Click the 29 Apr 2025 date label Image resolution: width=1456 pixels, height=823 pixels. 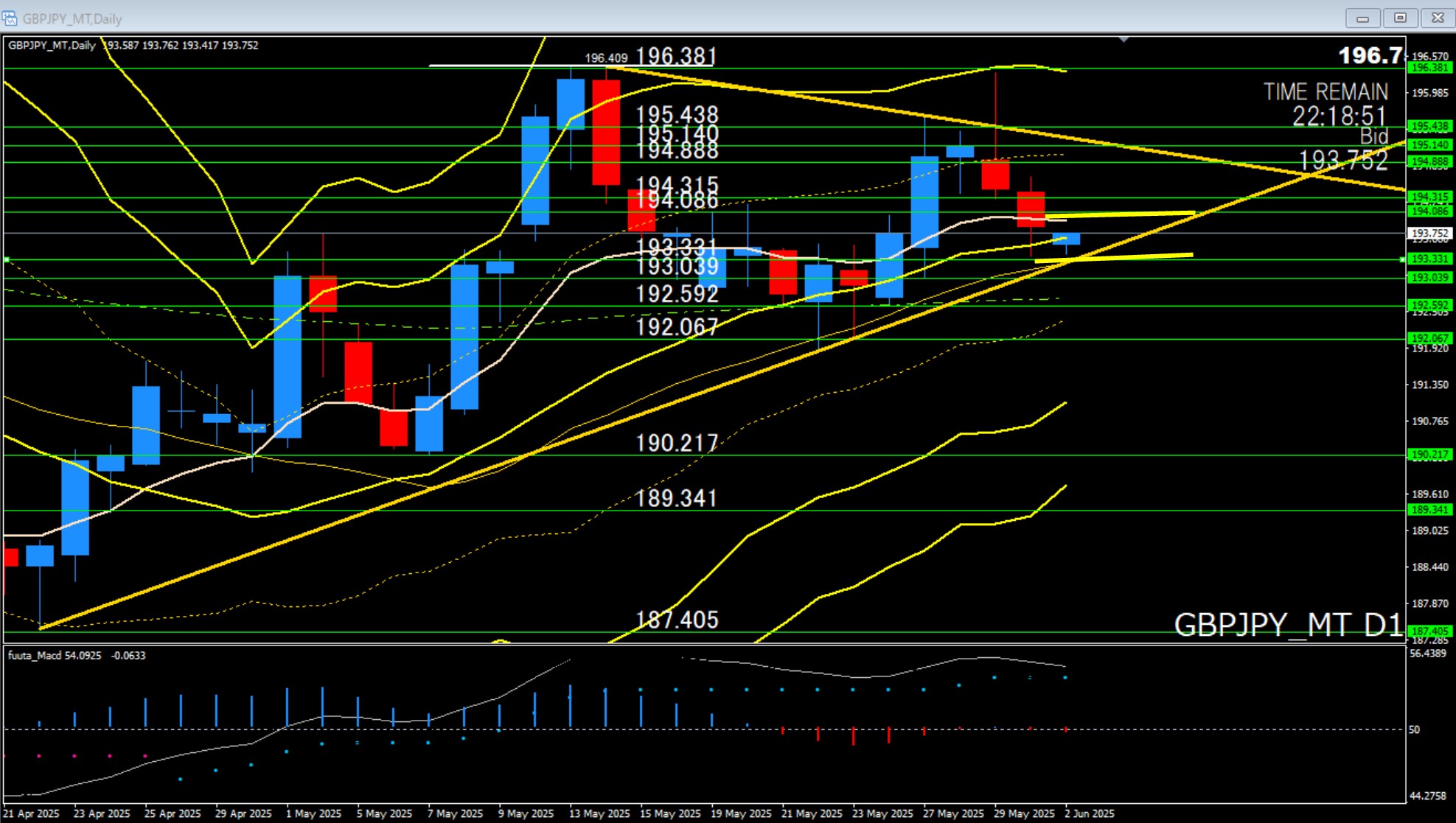(243, 813)
